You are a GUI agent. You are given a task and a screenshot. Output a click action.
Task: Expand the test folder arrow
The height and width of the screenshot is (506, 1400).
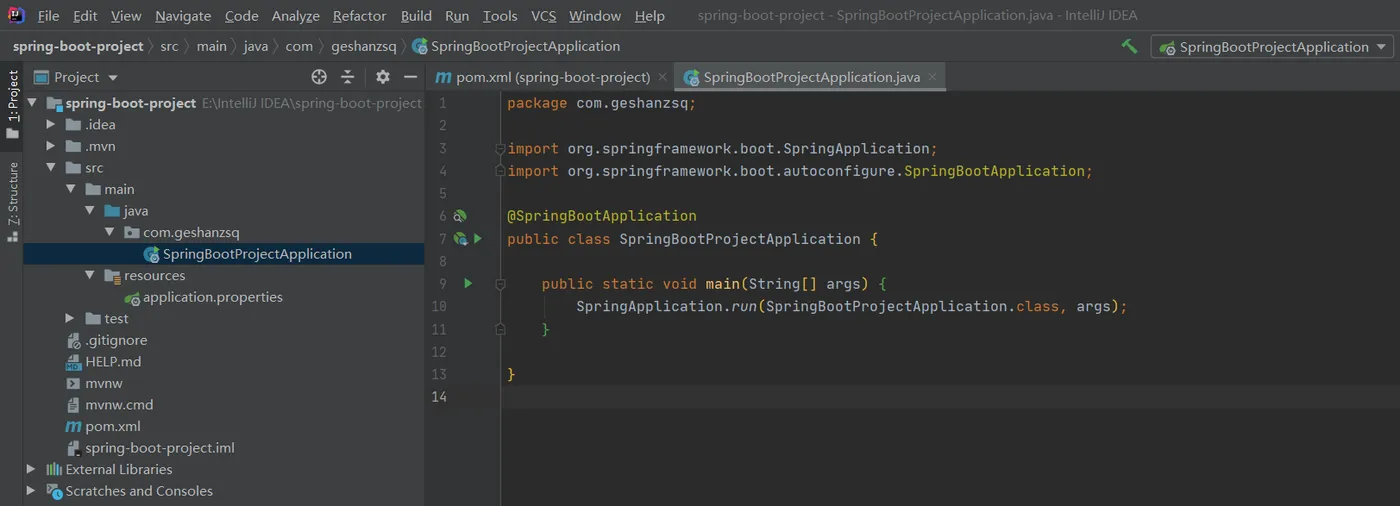point(71,318)
